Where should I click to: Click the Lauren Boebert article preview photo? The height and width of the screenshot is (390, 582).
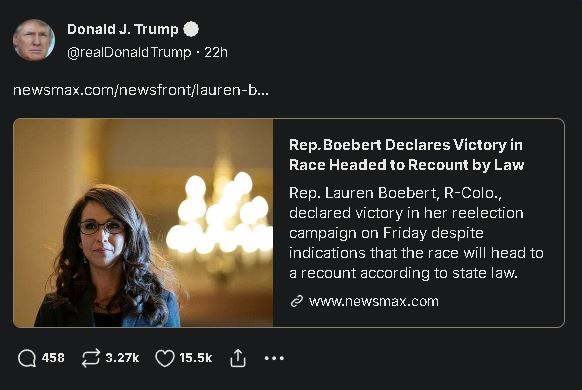pos(143,223)
